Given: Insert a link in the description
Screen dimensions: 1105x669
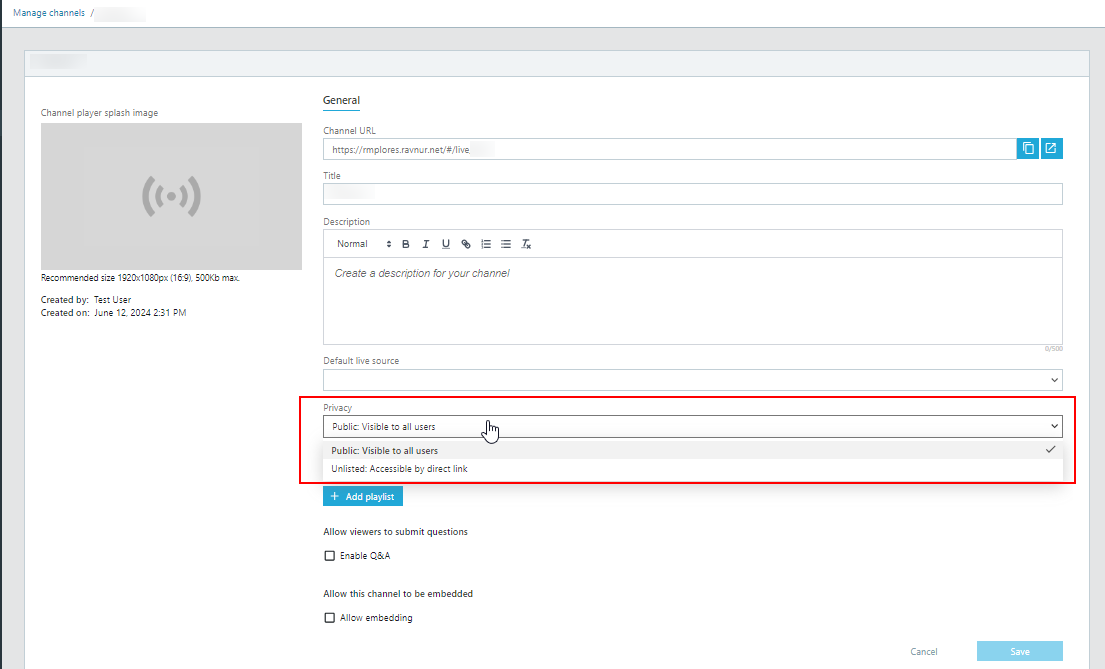Looking at the screenshot, I should tap(466, 244).
